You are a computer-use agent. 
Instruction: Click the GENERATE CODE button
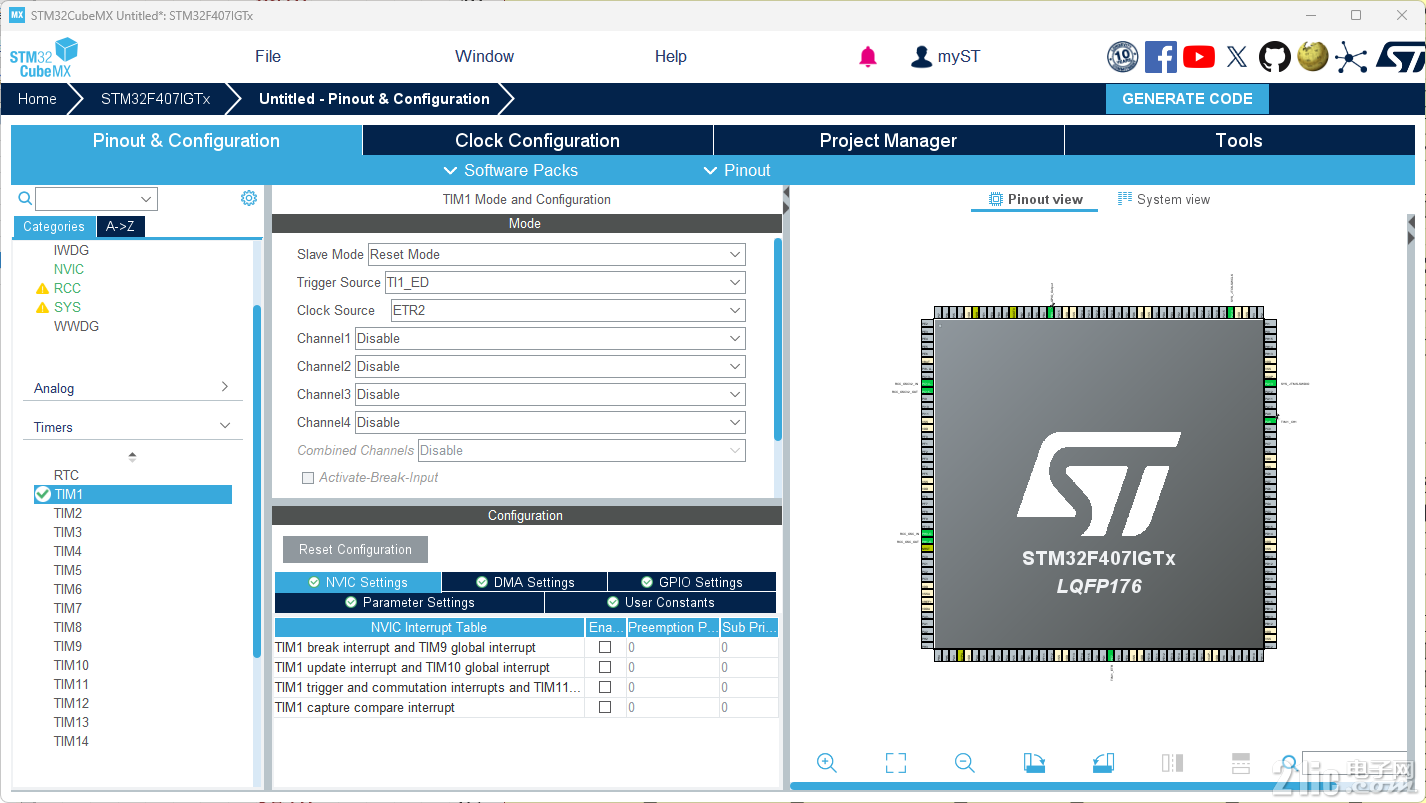pos(1187,99)
